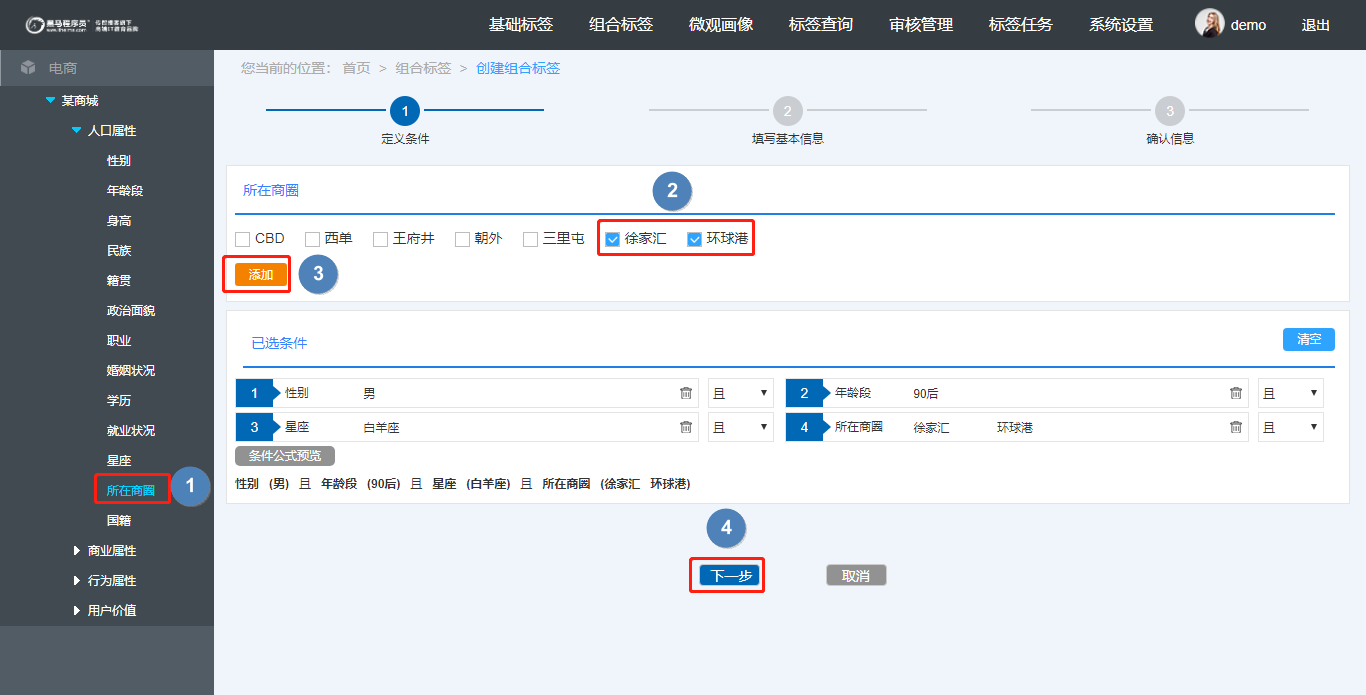
Task: Click the demo username text
Action: 1248,25
